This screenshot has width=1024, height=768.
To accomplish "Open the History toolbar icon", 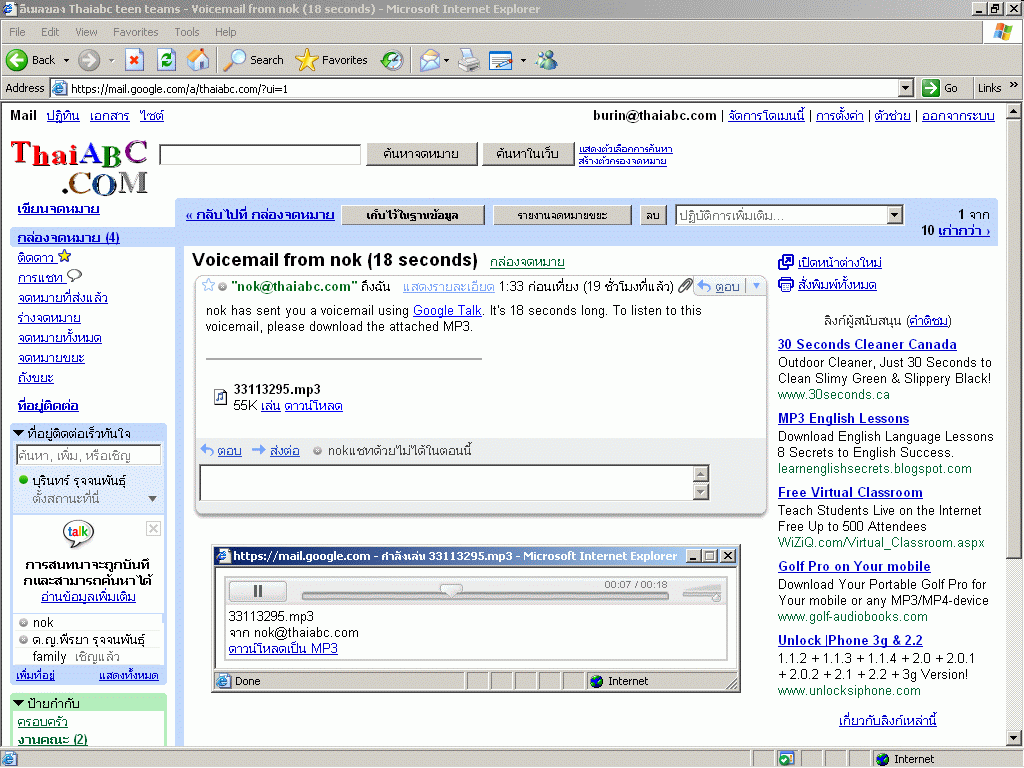I will point(391,60).
